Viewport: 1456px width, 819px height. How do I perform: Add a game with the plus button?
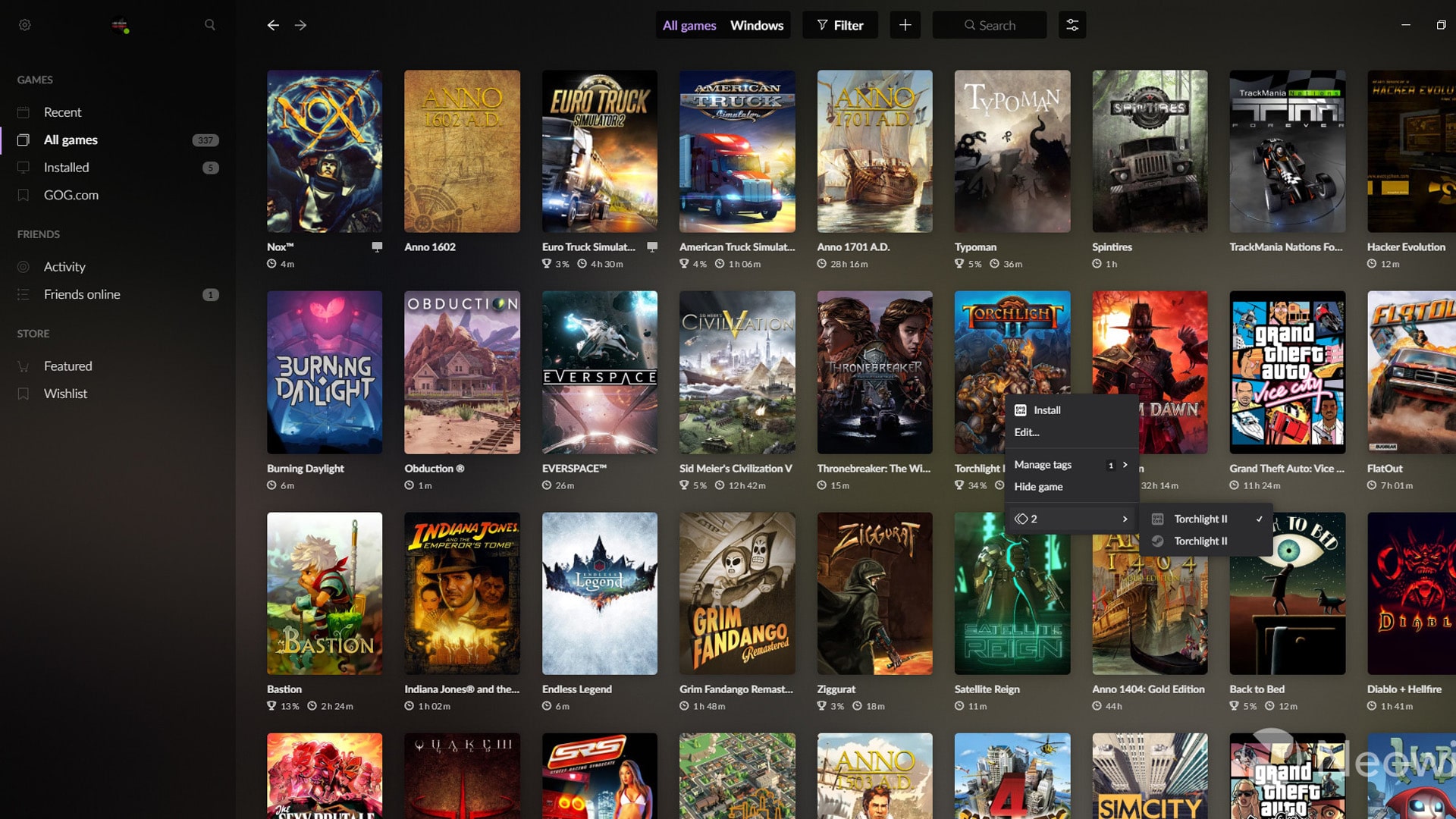click(x=905, y=25)
